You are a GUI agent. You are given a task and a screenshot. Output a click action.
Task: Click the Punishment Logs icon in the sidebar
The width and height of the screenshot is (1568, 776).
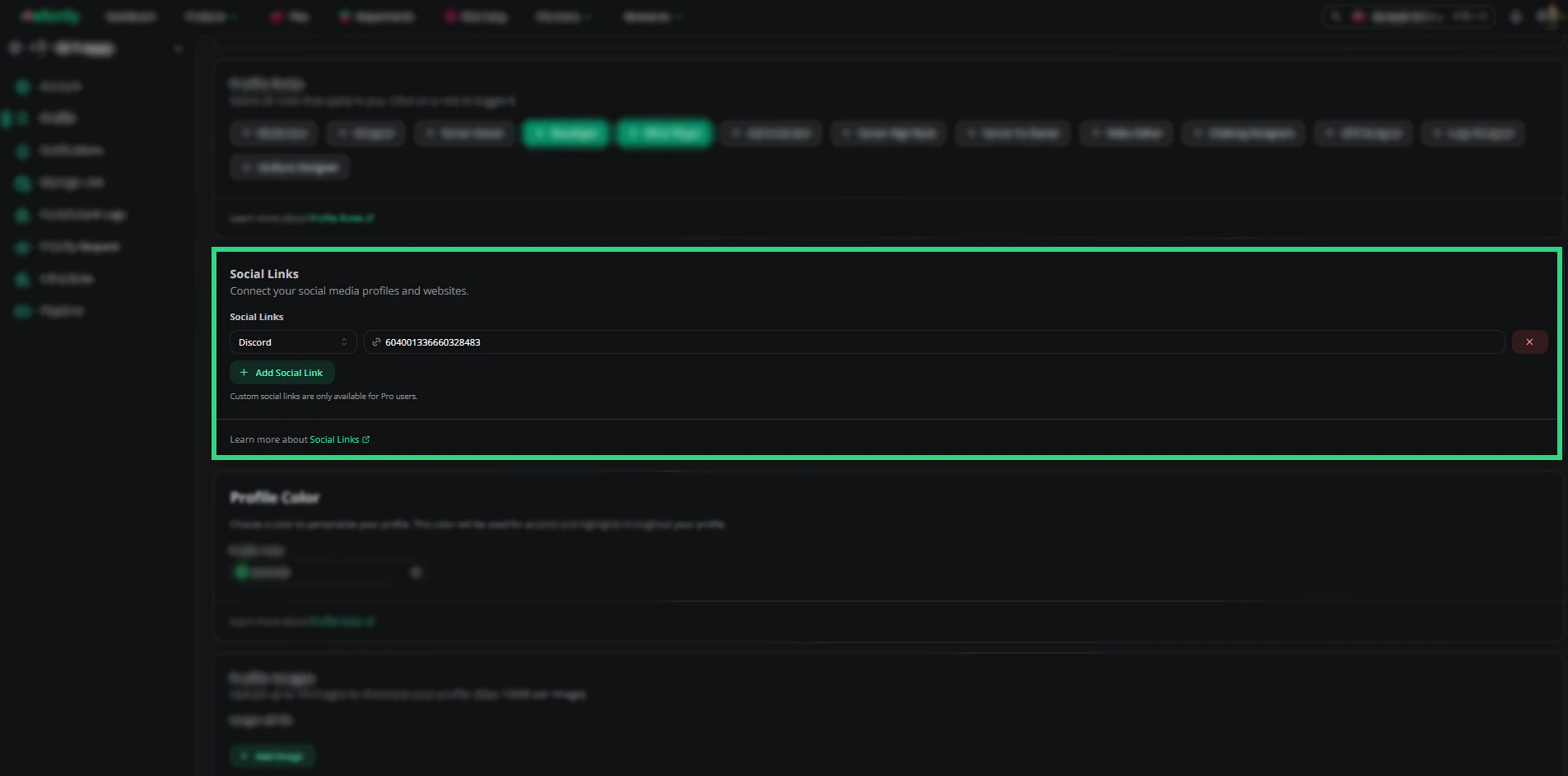point(23,215)
